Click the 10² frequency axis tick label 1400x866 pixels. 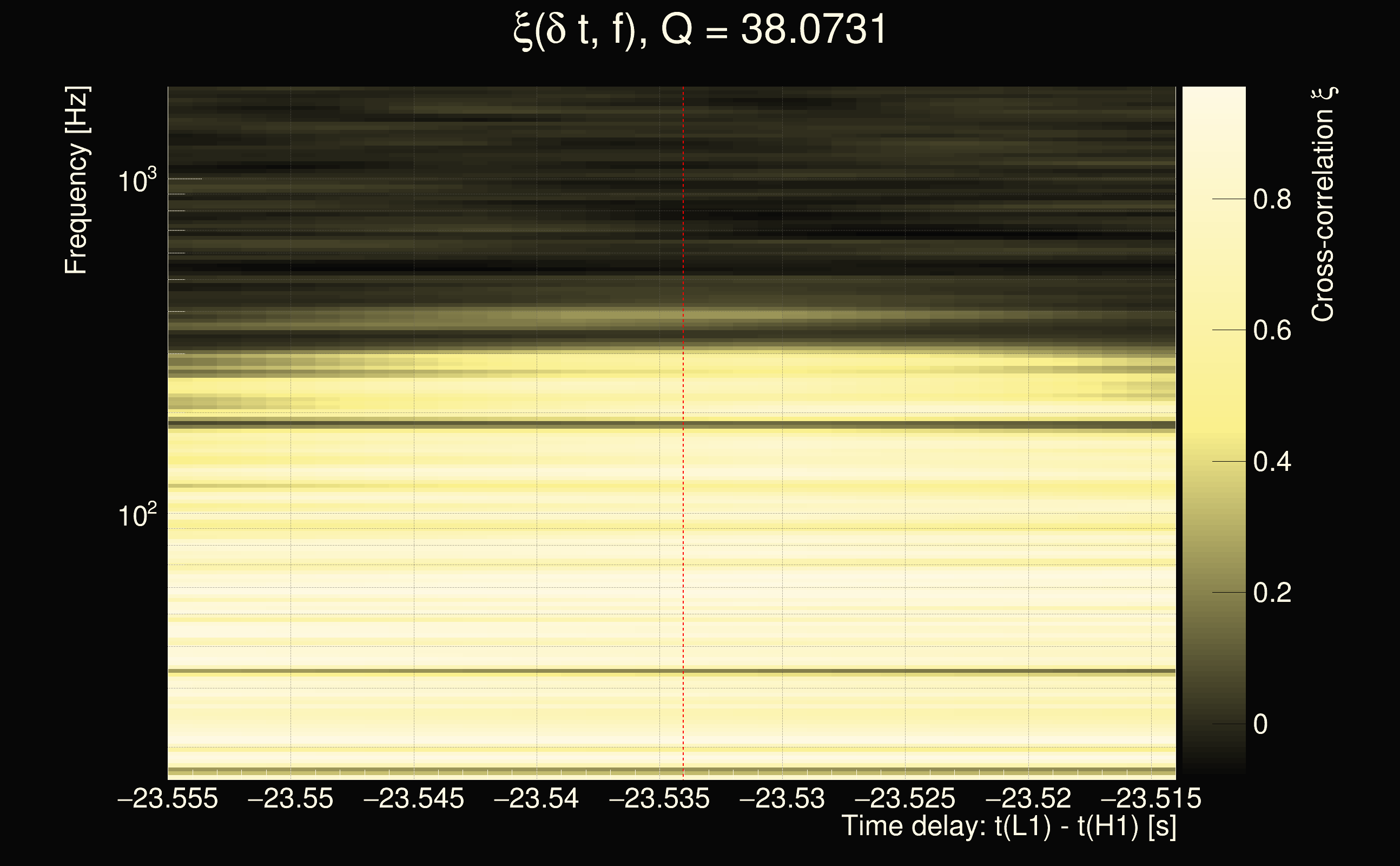tap(137, 515)
